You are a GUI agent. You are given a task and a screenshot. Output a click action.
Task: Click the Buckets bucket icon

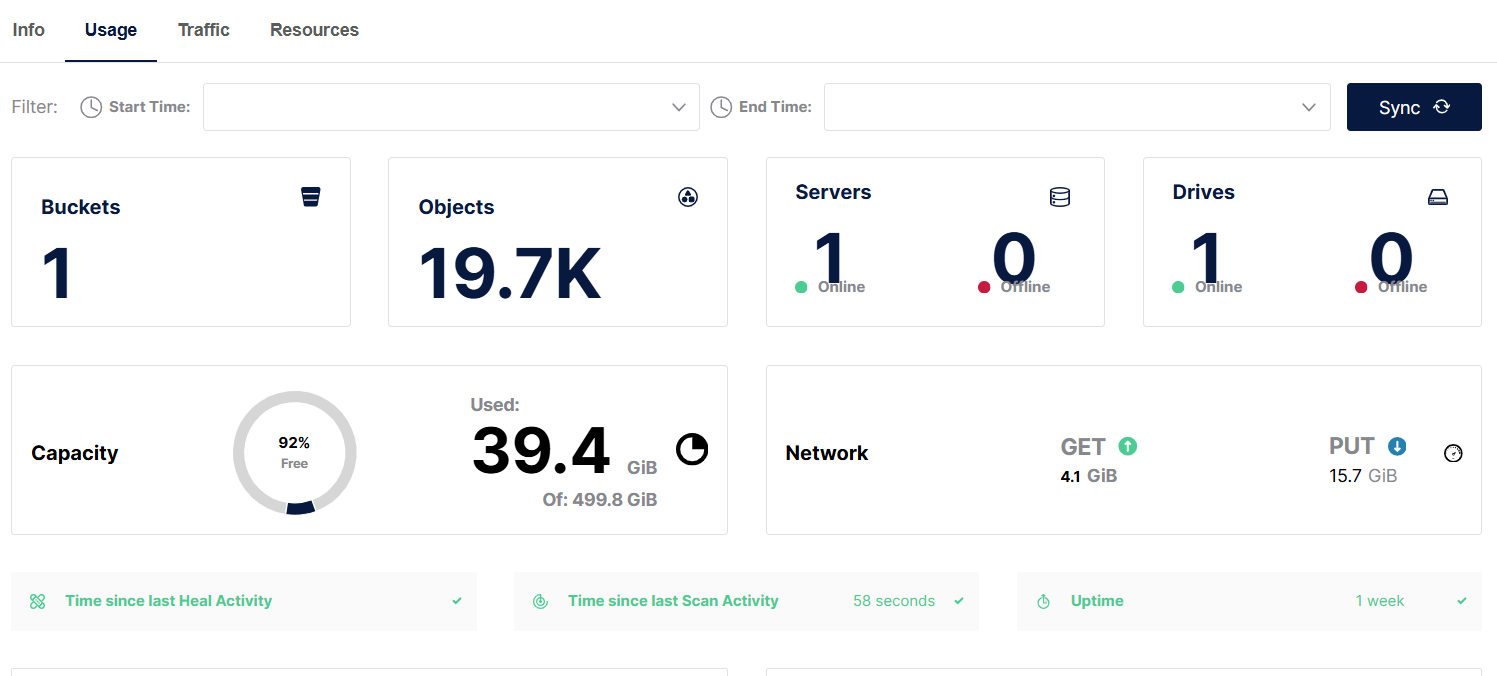pos(311,197)
